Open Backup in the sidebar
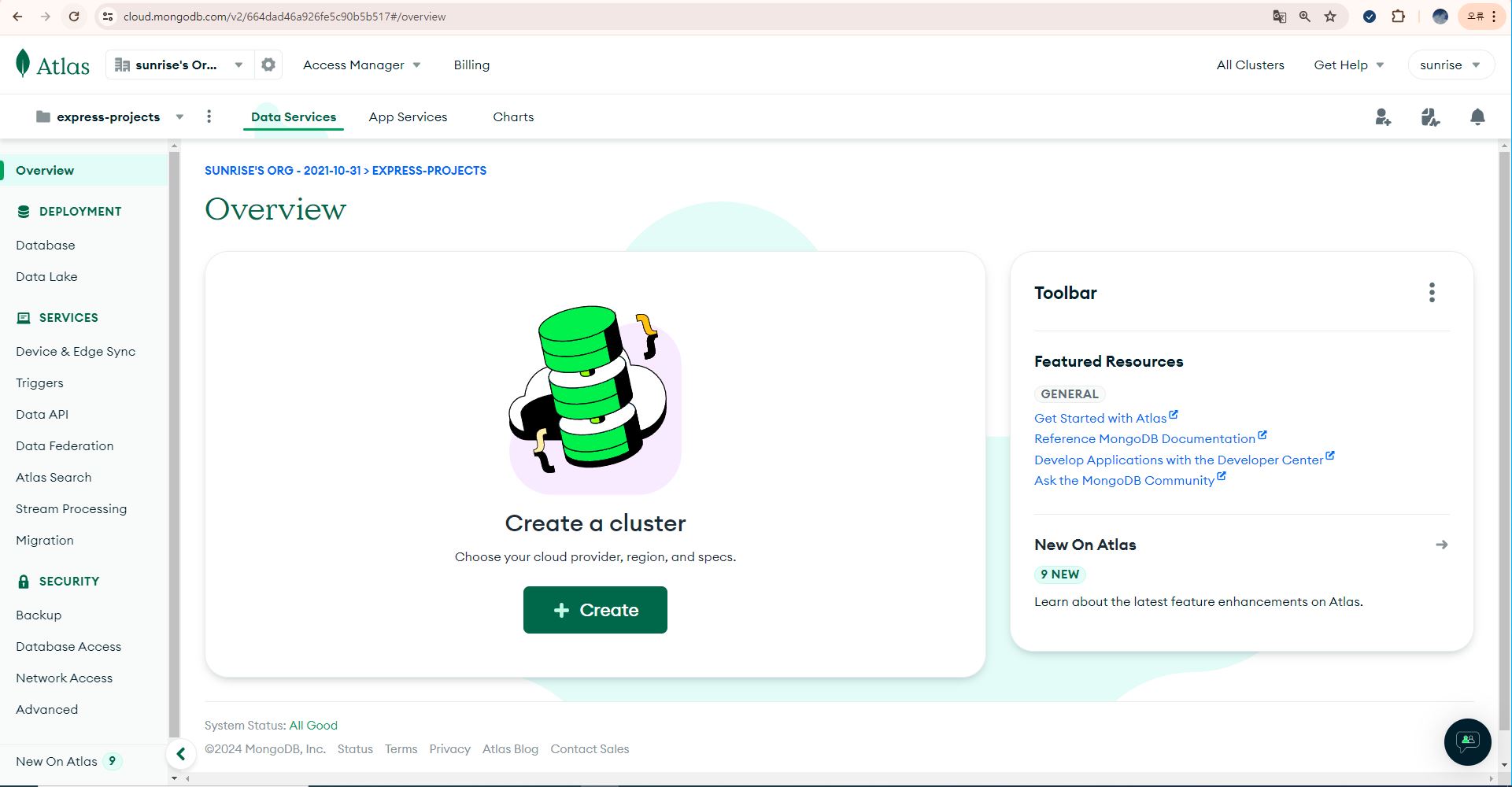The width and height of the screenshot is (1512, 787). pos(39,615)
